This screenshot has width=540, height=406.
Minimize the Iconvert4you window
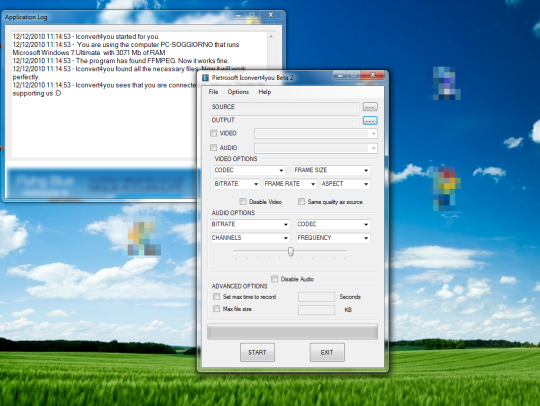[340, 75]
